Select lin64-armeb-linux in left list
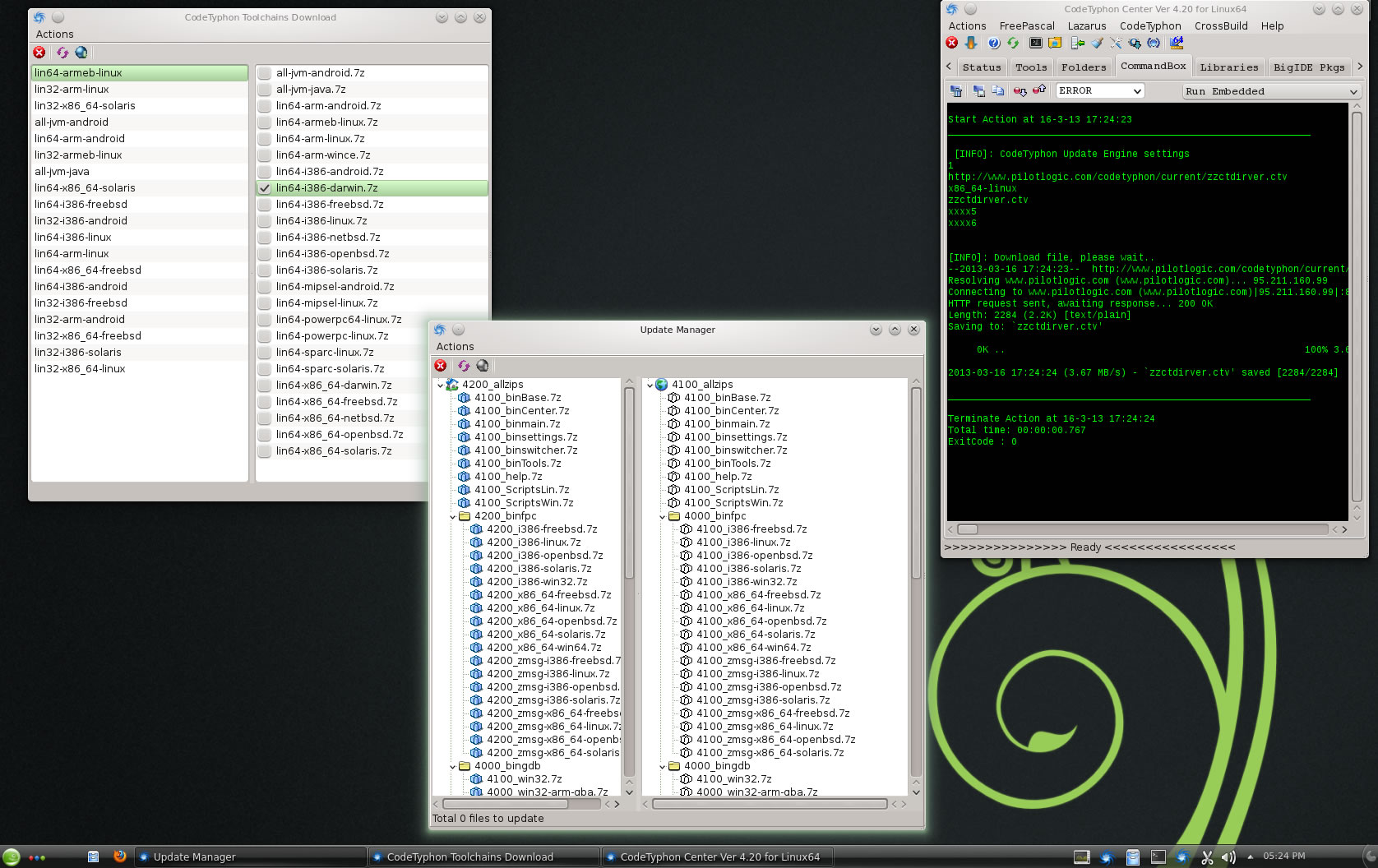The width and height of the screenshot is (1378, 868). pos(139,73)
